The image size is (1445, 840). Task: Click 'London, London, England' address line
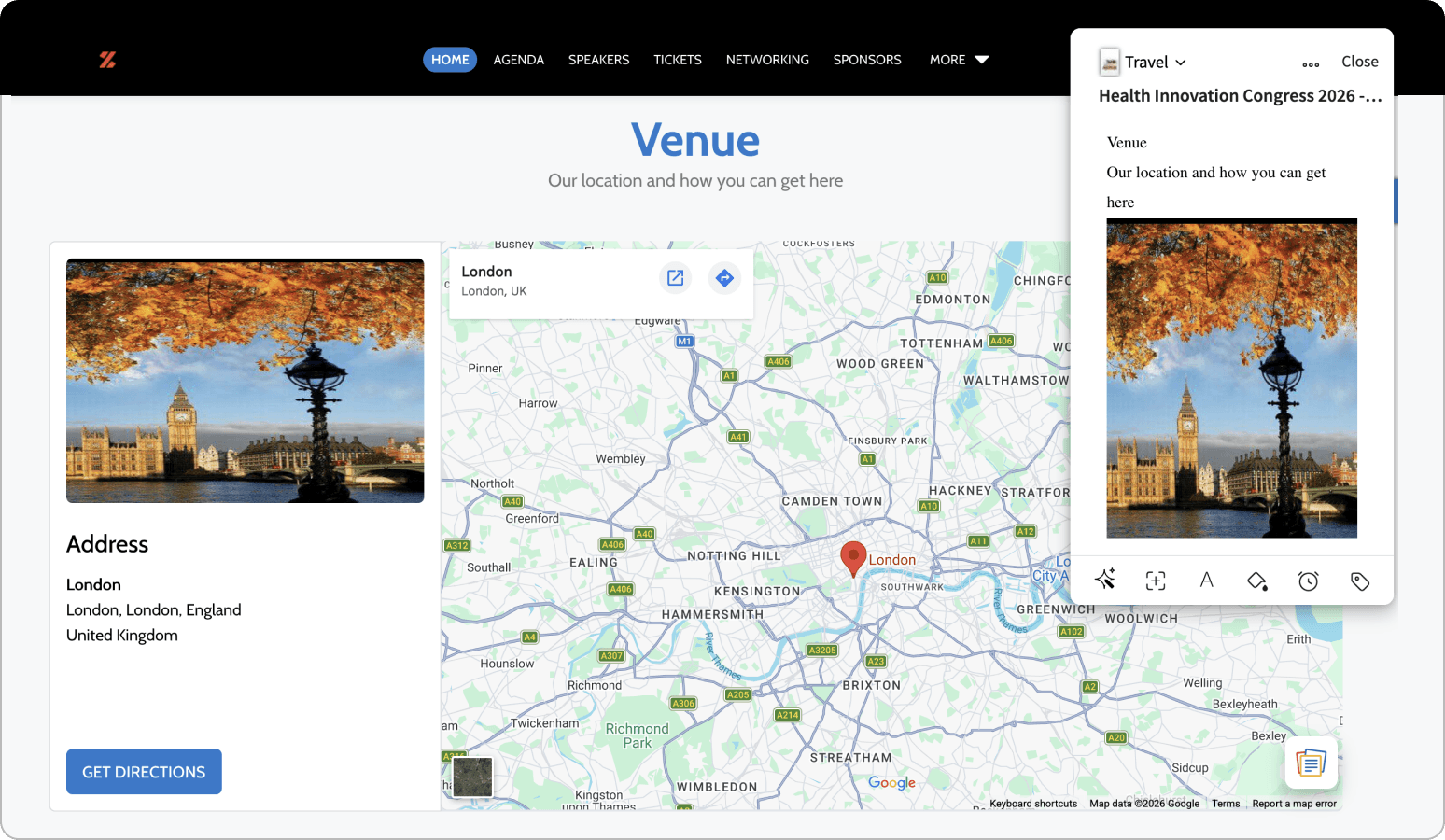pos(154,610)
